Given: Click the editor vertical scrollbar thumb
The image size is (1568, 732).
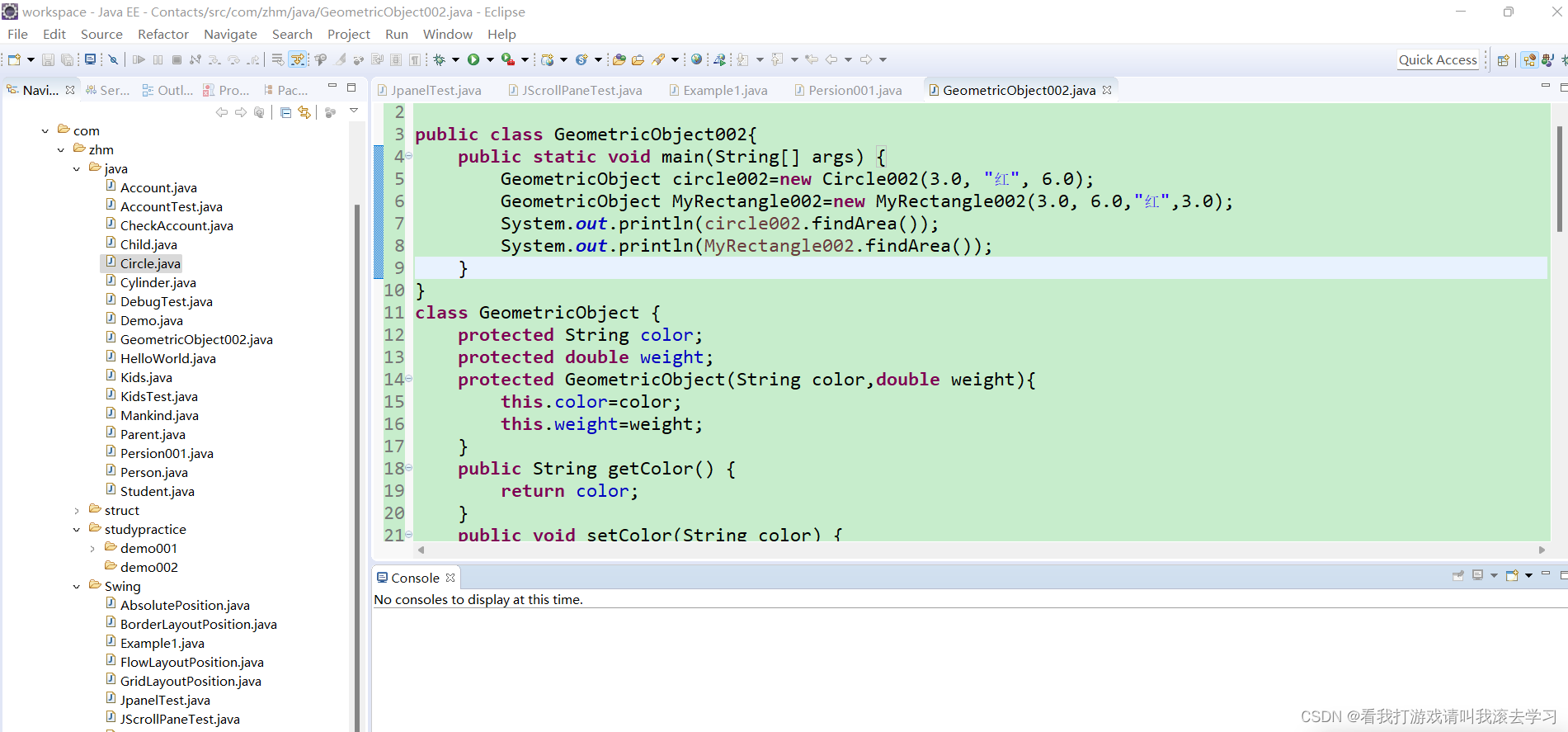Looking at the screenshot, I should click(1559, 178).
